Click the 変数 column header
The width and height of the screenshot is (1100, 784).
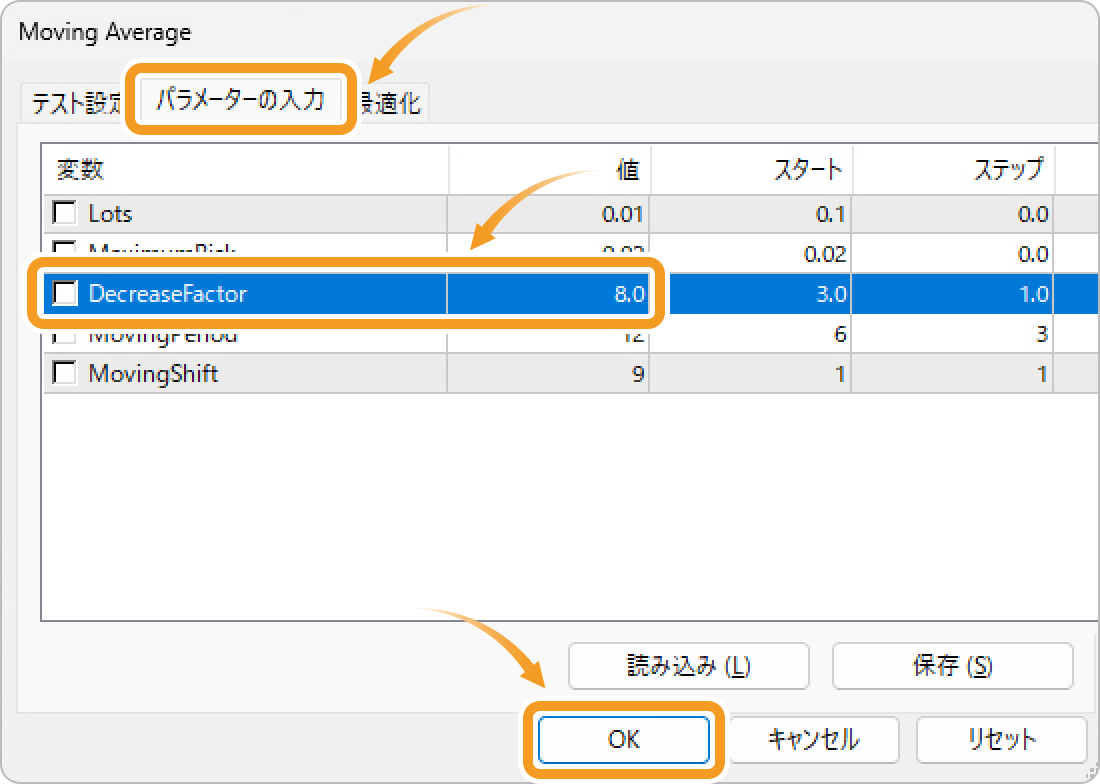click(246, 169)
